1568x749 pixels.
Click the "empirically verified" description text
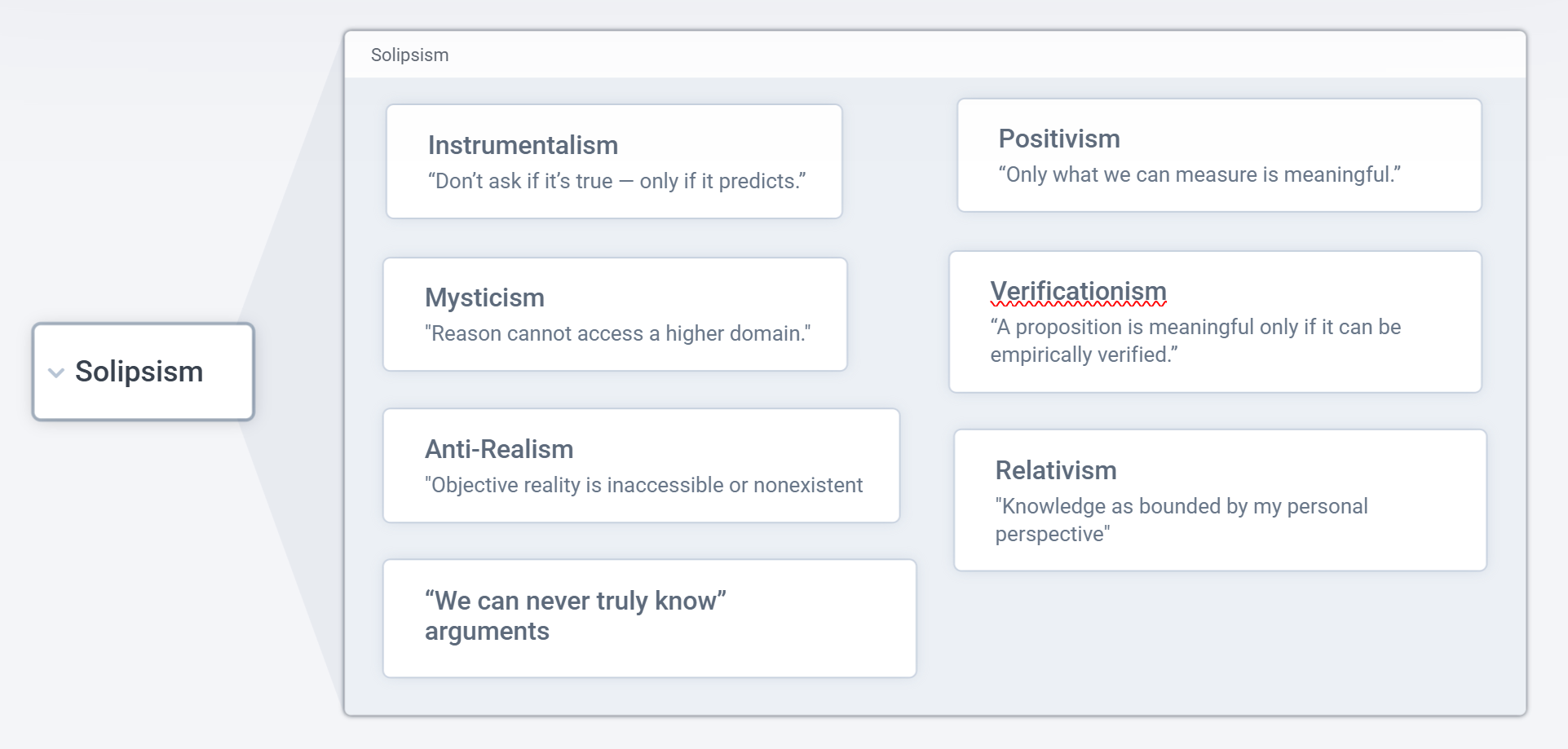tap(1084, 355)
